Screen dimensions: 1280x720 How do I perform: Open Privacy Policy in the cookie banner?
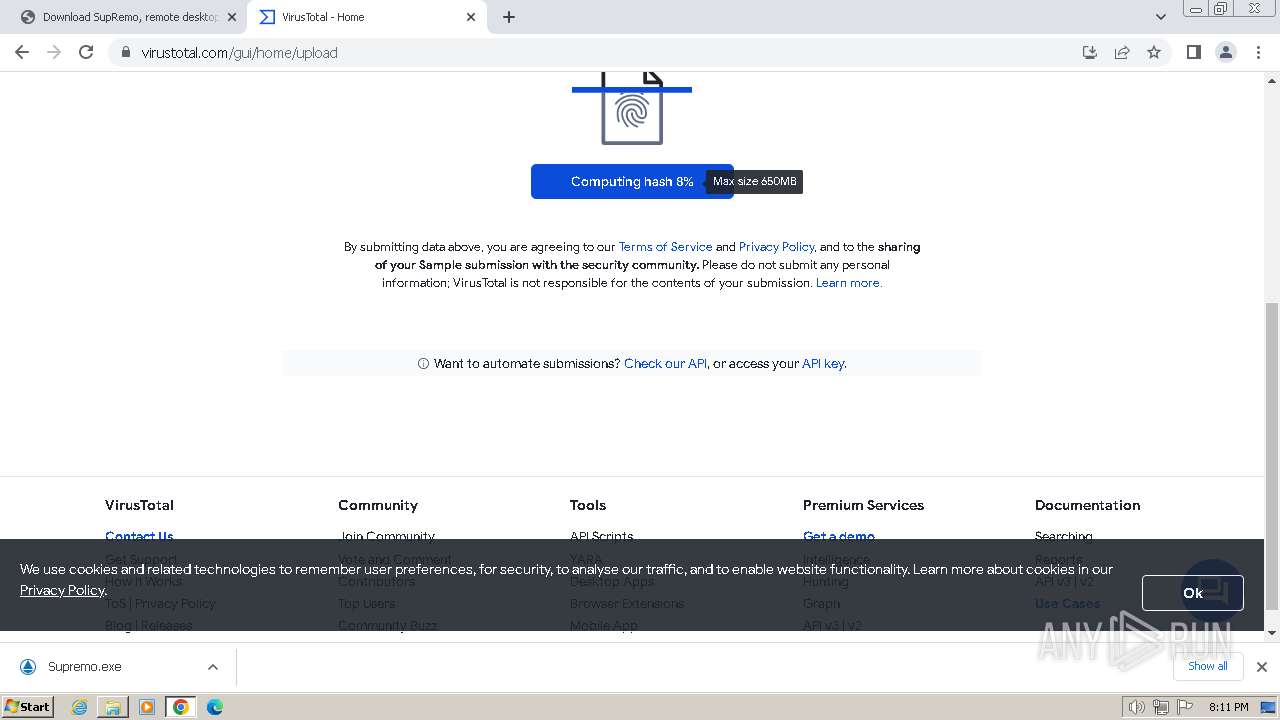[62, 590]
